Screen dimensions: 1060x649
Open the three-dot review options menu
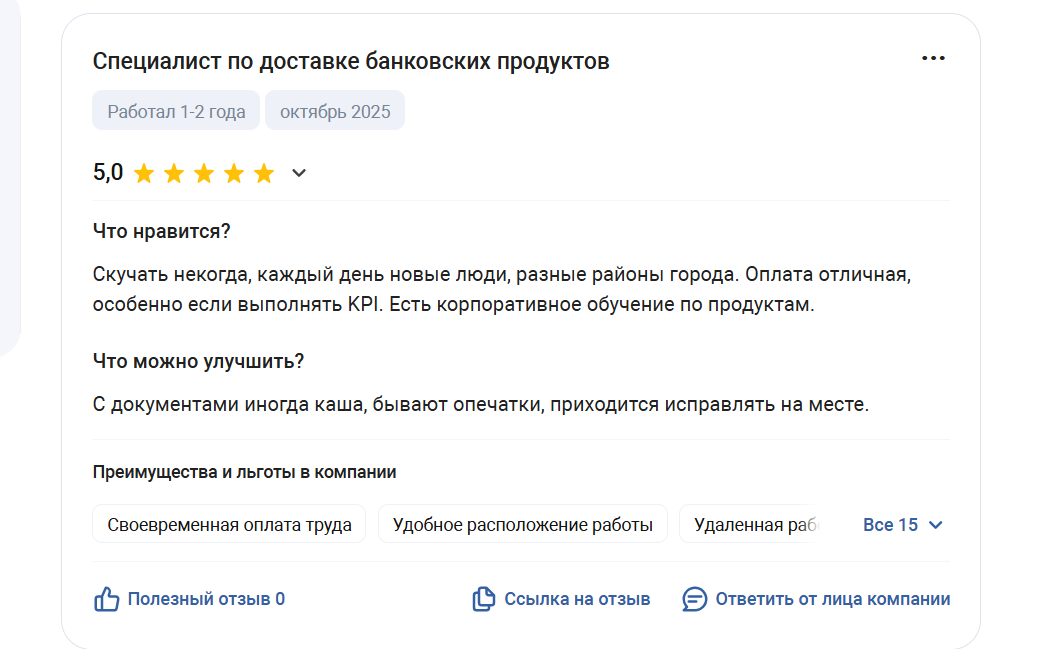[x=933, y=59]
